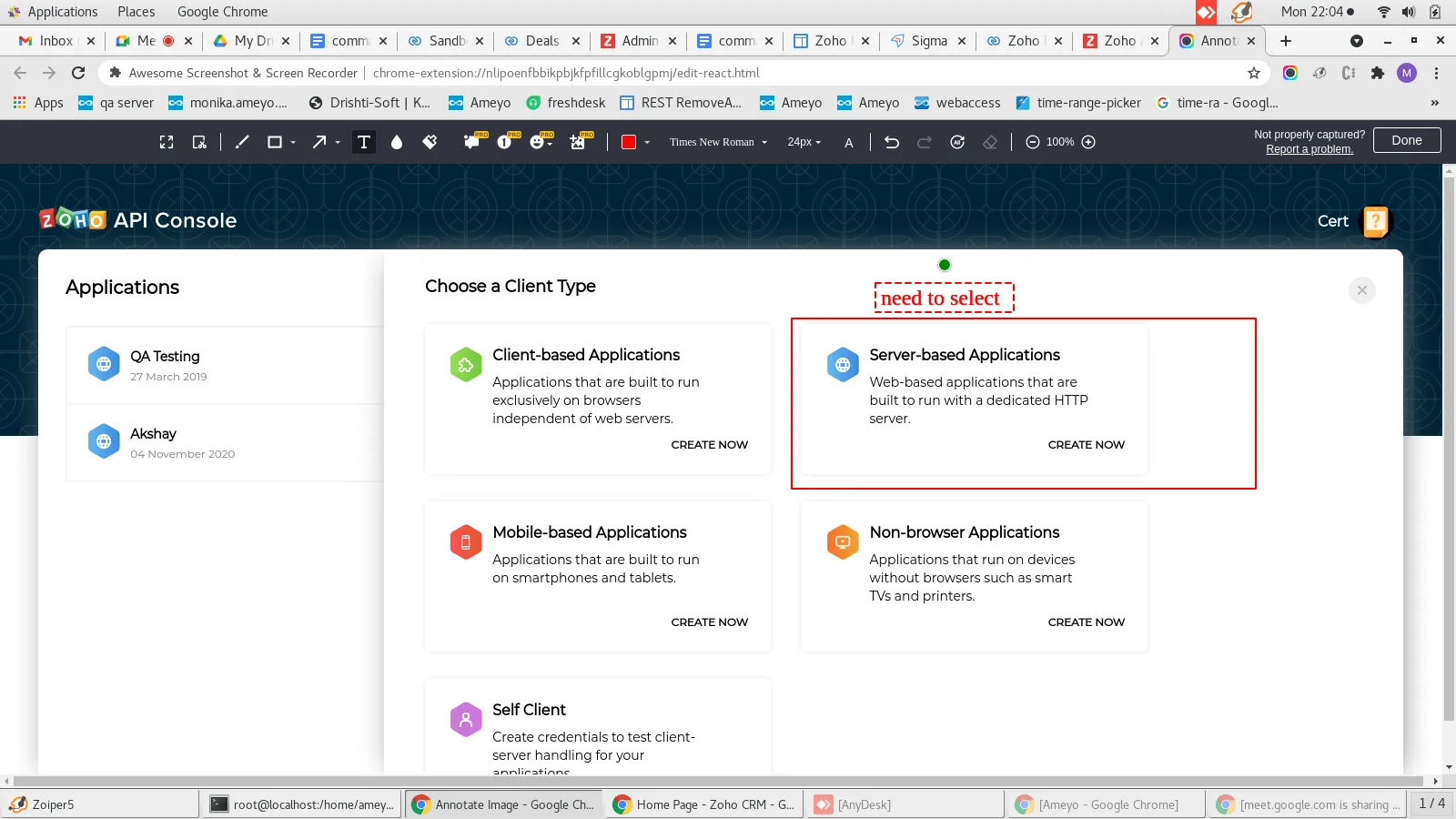The image size is (1456, 819).
Task: Select the highlighter tool
Action: 430,141
